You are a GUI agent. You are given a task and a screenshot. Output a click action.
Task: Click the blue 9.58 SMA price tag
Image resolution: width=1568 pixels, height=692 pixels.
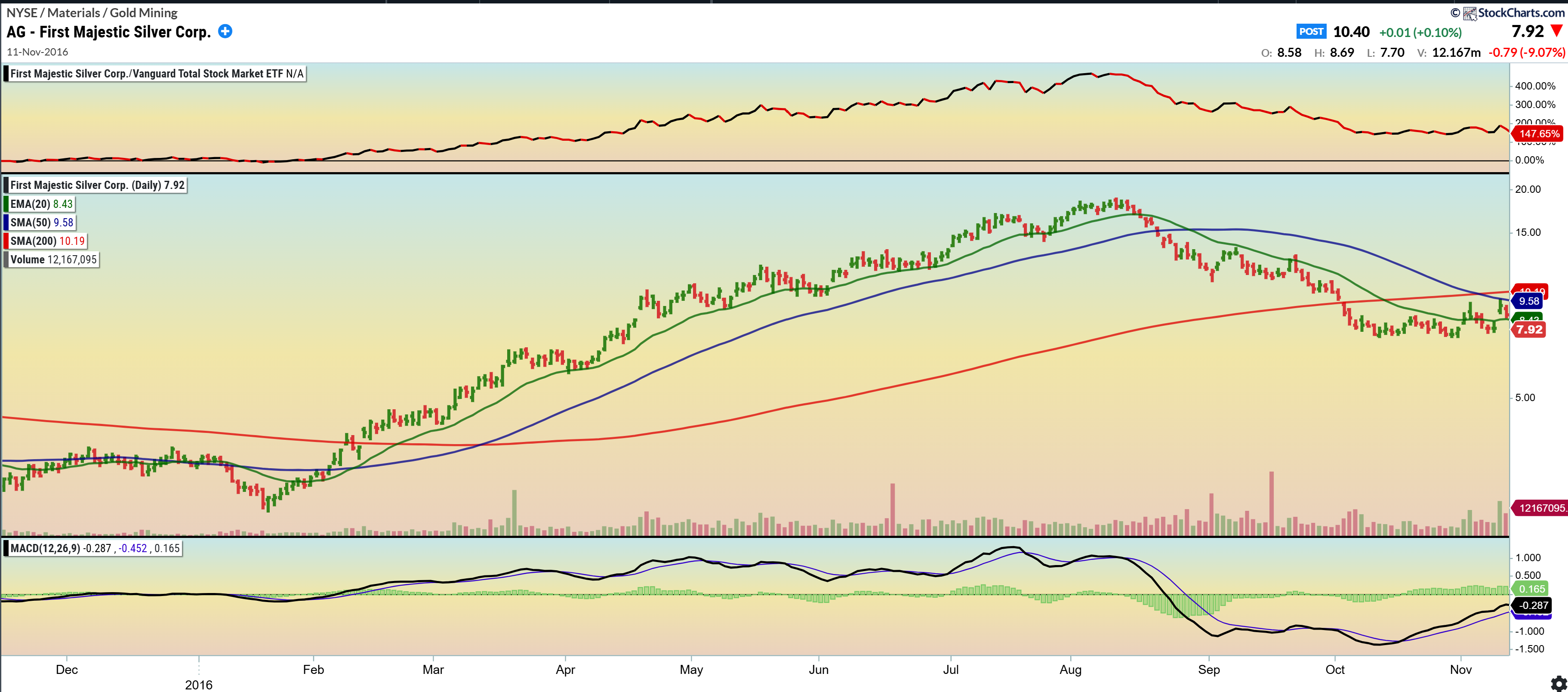1528,301
